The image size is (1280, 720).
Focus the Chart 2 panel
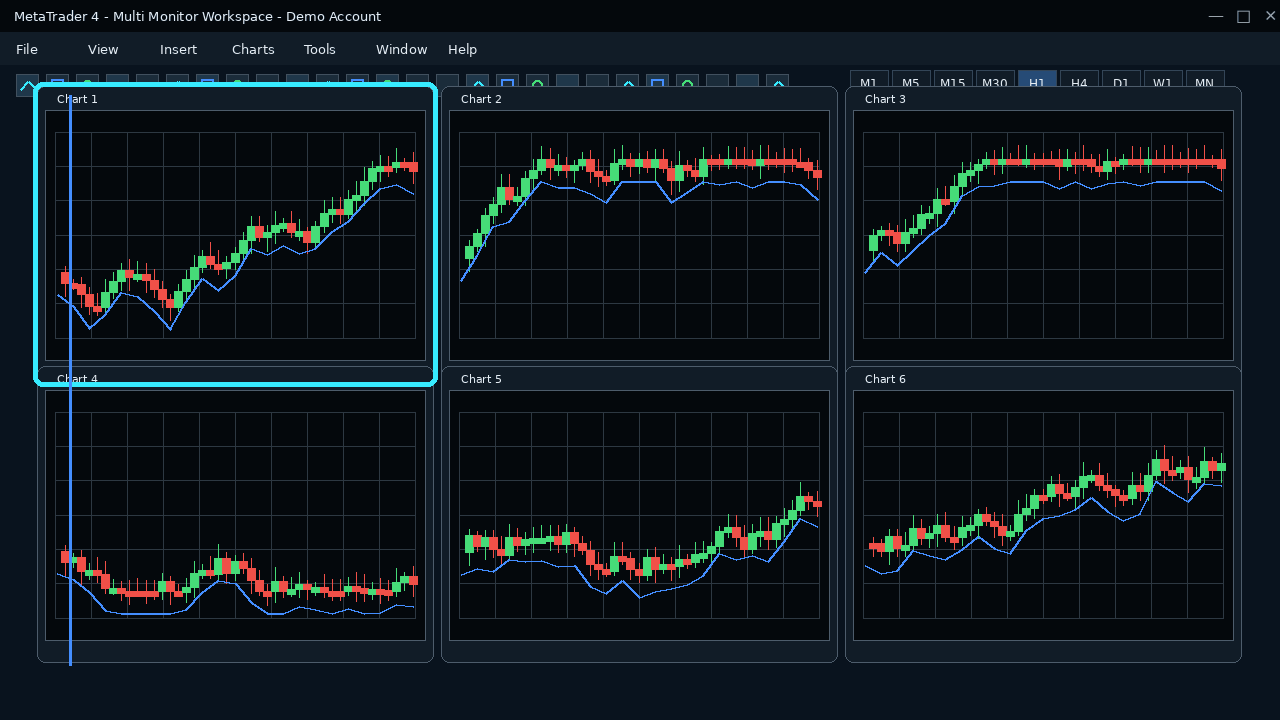(639, 225)
